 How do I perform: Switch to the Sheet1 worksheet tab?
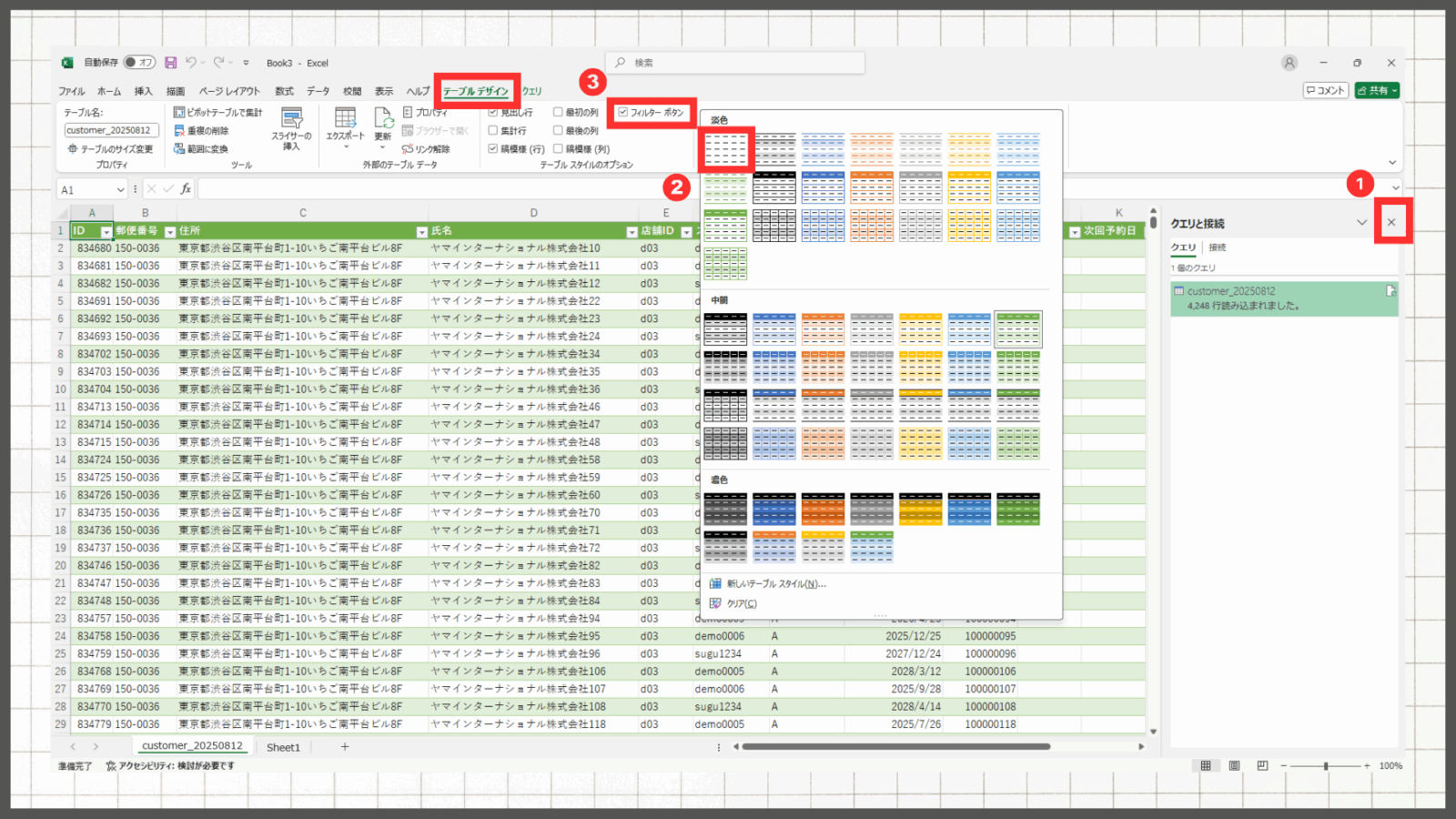[x=283, y=747]
